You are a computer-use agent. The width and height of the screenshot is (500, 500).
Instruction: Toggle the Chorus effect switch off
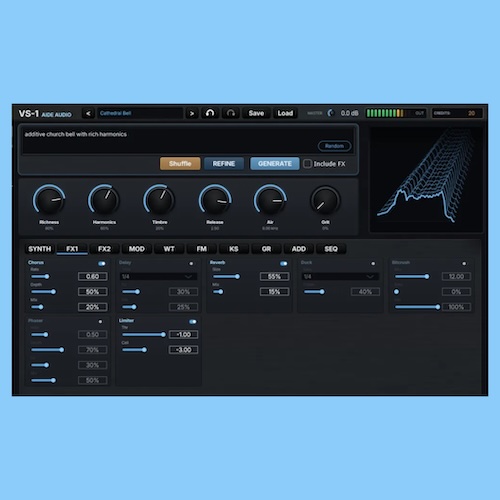pyautogui.click(x=102, y=263)
